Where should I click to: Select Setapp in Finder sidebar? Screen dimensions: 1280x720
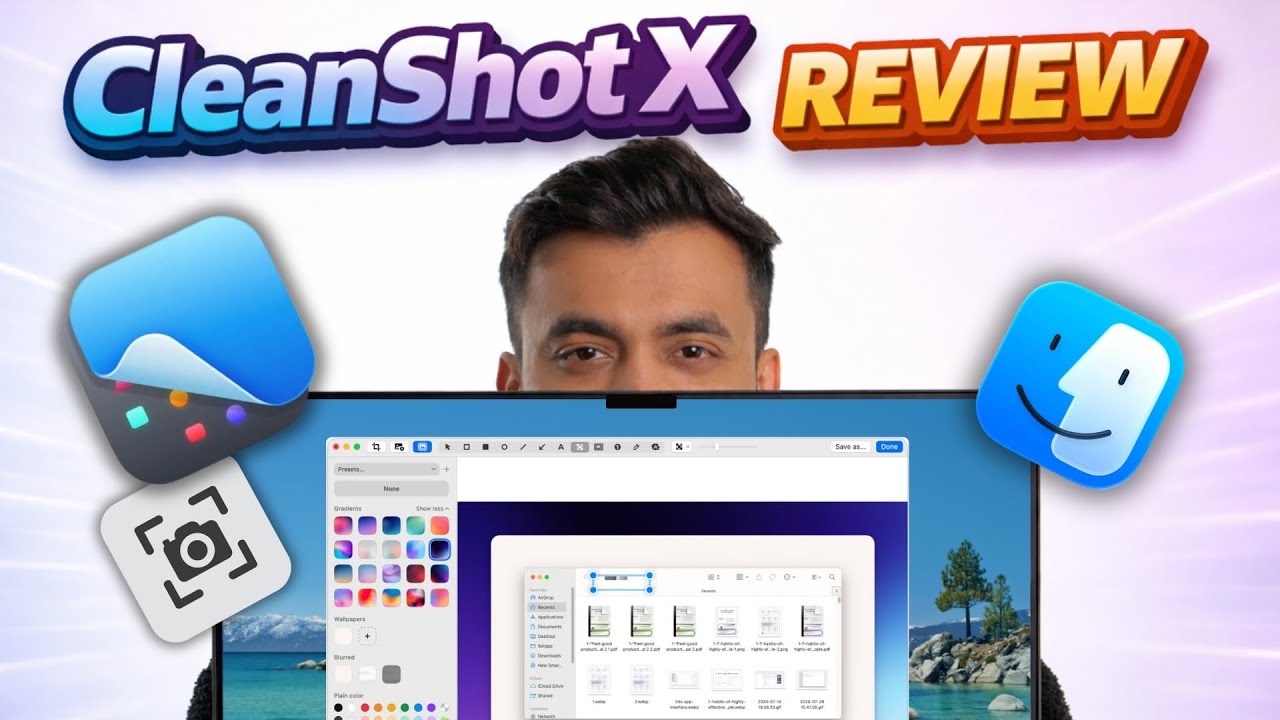coord(542,646)
